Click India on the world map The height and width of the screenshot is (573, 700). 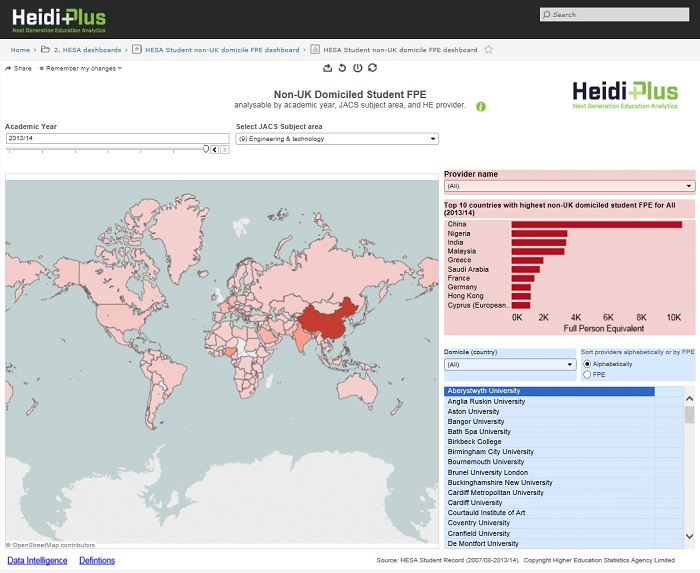pyautogui.click(x=302, y=338)
